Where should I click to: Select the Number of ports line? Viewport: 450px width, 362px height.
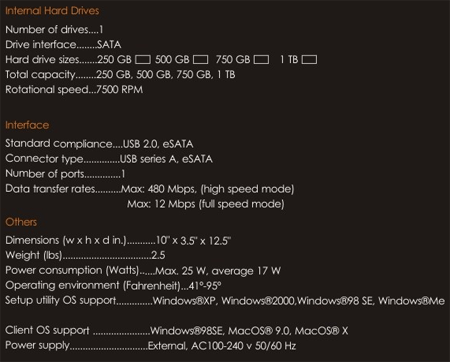pos(65,174)
